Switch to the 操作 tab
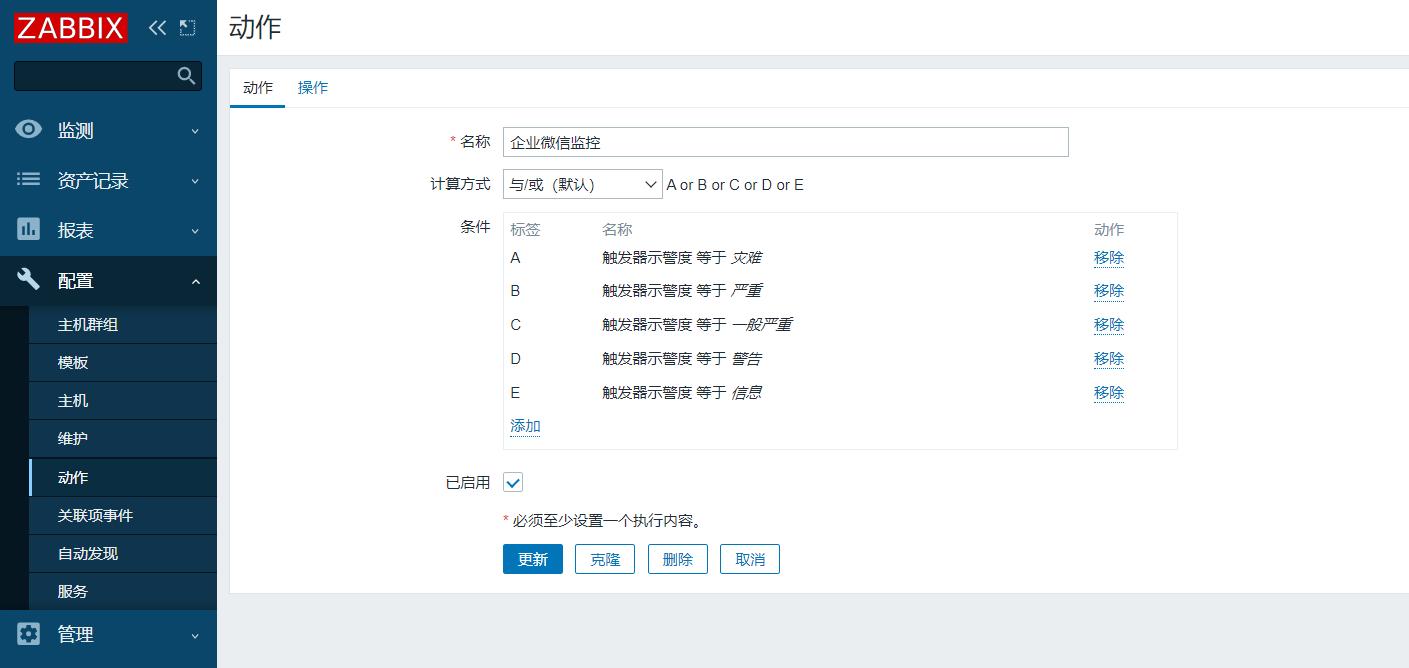Image resolution: width=1409 pixels, height=668 pixels. pos(312,87)
